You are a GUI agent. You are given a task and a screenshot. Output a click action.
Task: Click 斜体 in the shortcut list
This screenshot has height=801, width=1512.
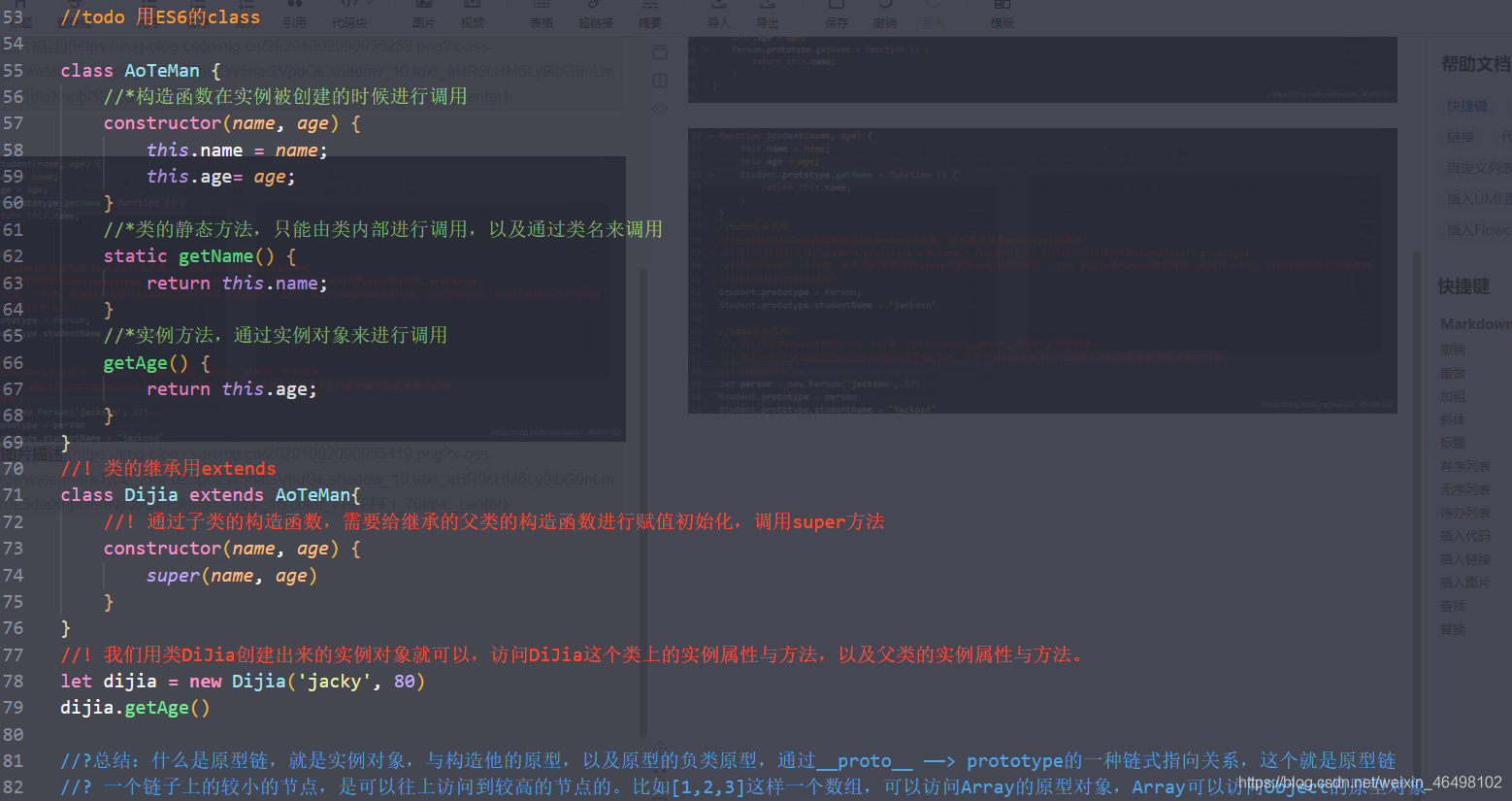point(1453,419)
